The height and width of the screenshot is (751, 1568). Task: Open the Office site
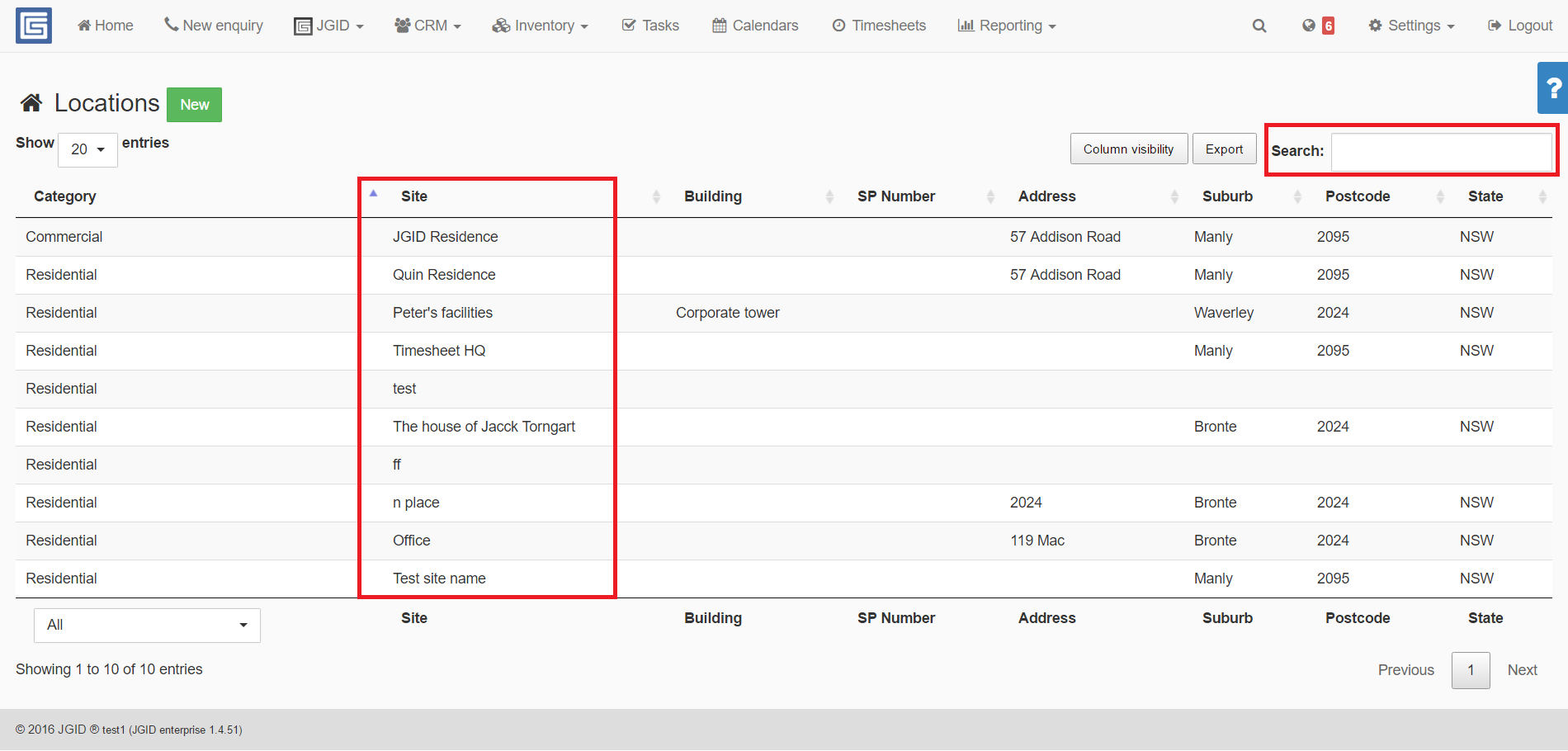[411, 541]
